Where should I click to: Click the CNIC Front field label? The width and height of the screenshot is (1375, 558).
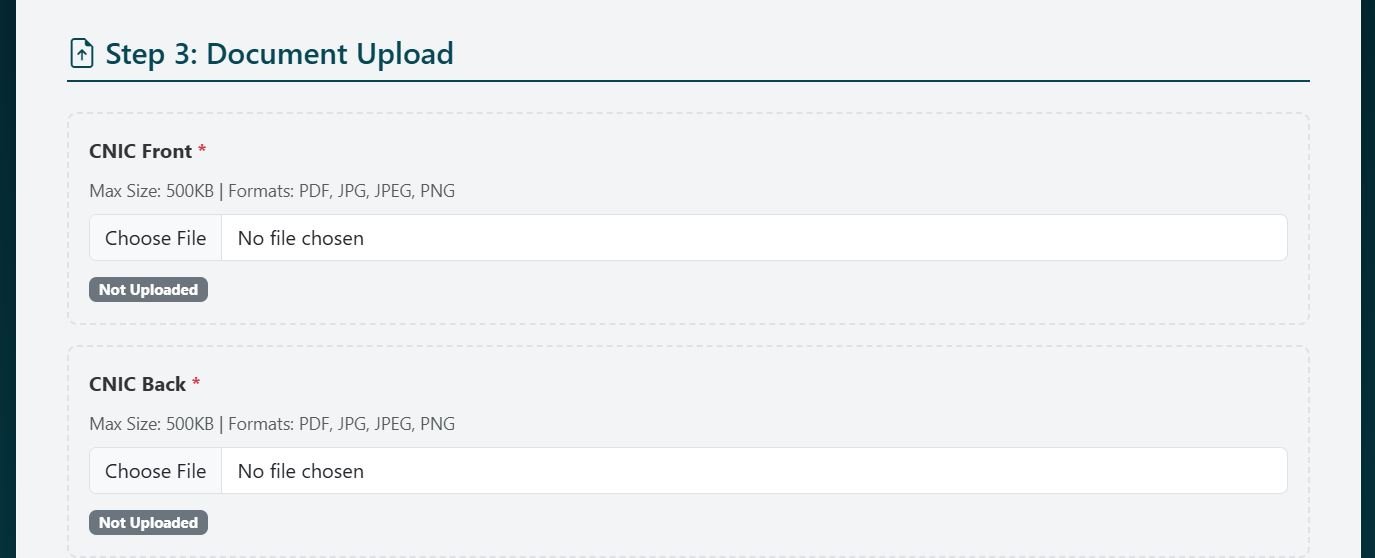pos(140,151)
